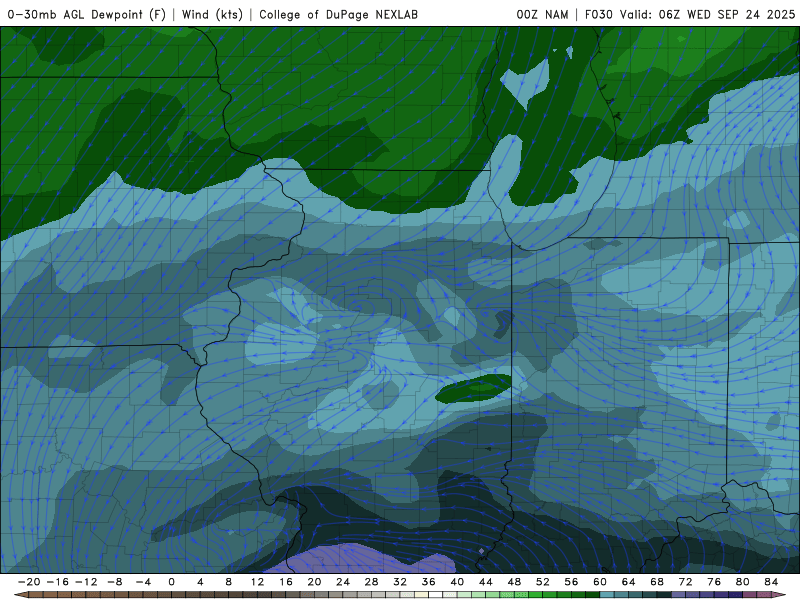Click the 4 label on the color scale

coord(200,582)
